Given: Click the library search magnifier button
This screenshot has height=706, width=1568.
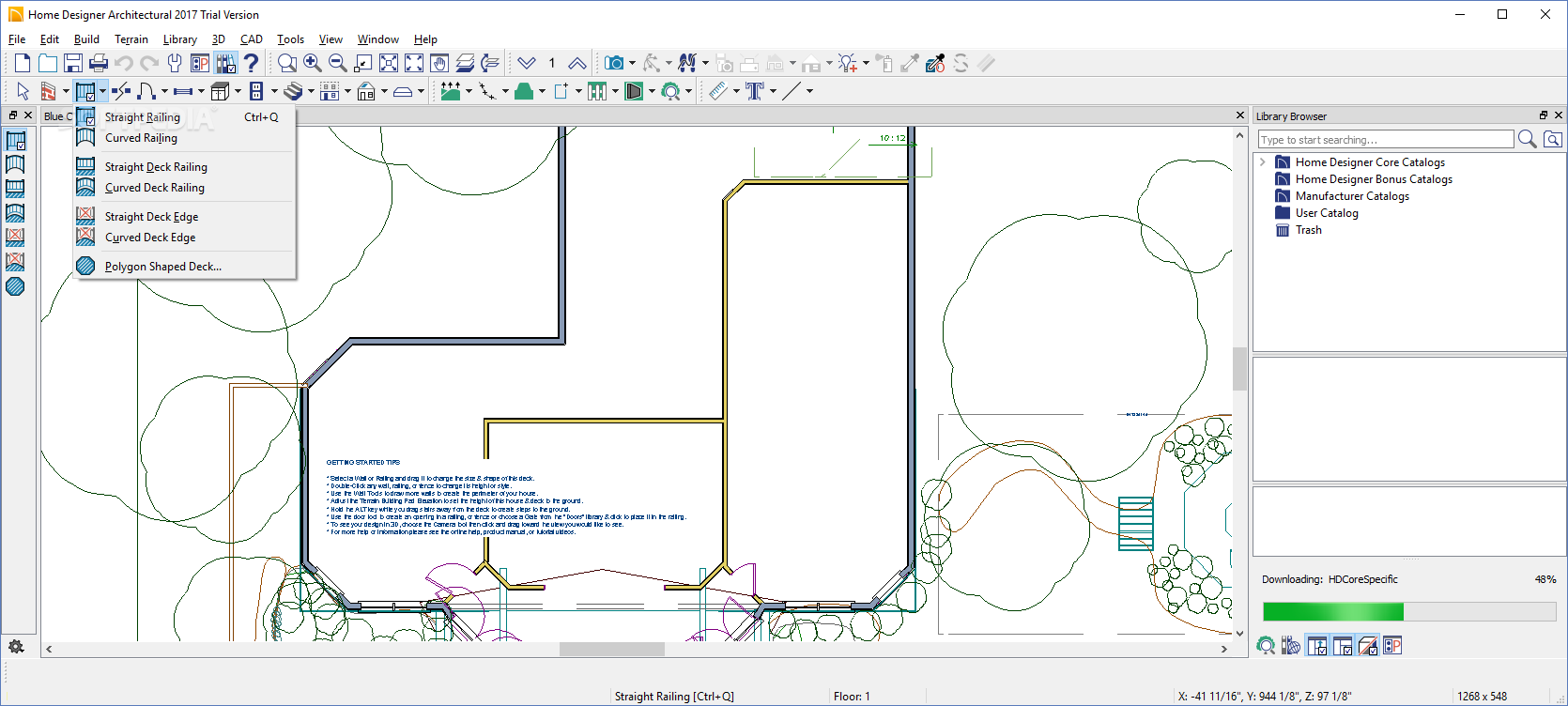Looking at the screenshot, I should point(1528,139).
